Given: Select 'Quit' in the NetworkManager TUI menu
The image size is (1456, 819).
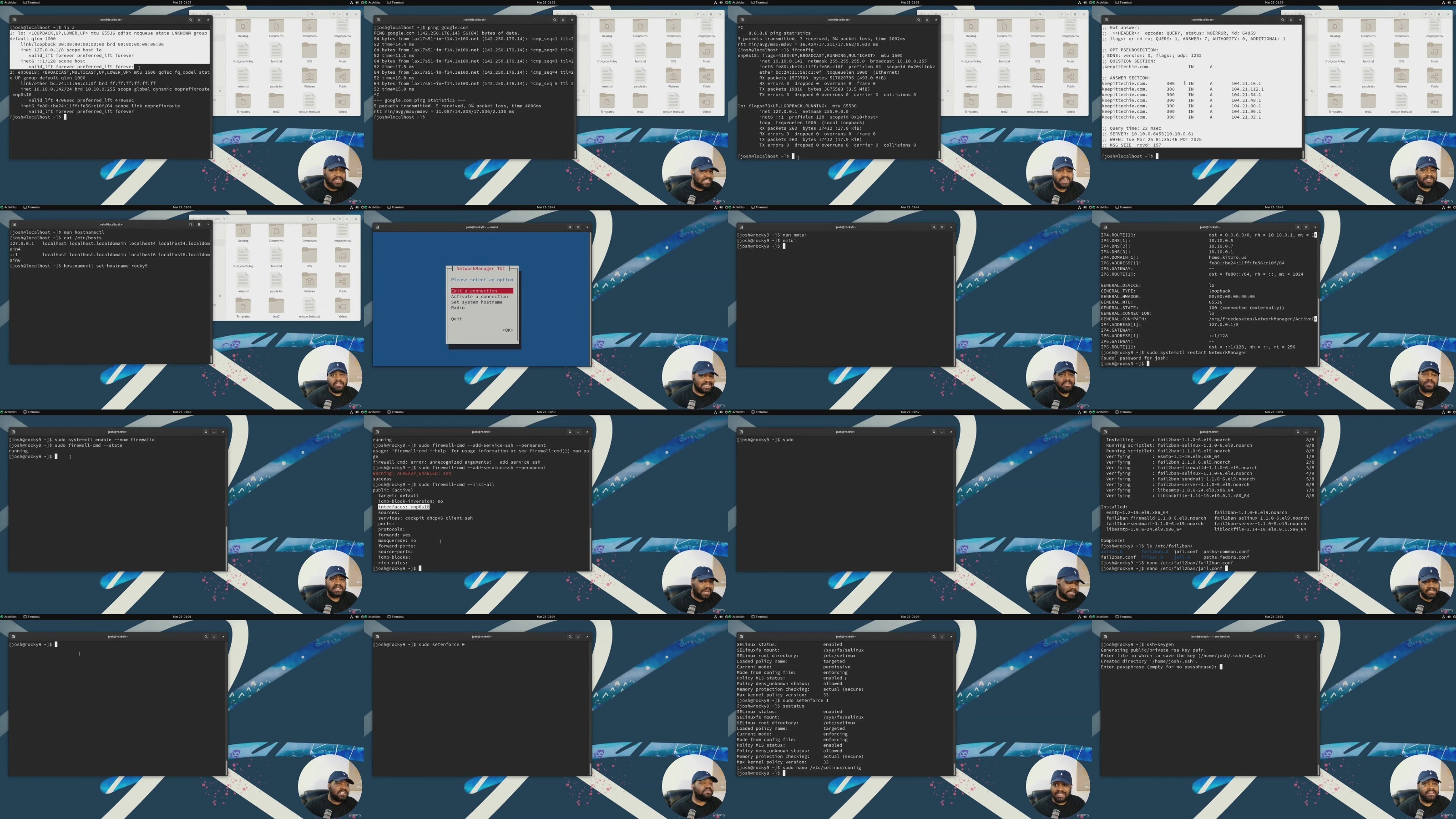Looking at the screenshot, I should coord(456,319).
